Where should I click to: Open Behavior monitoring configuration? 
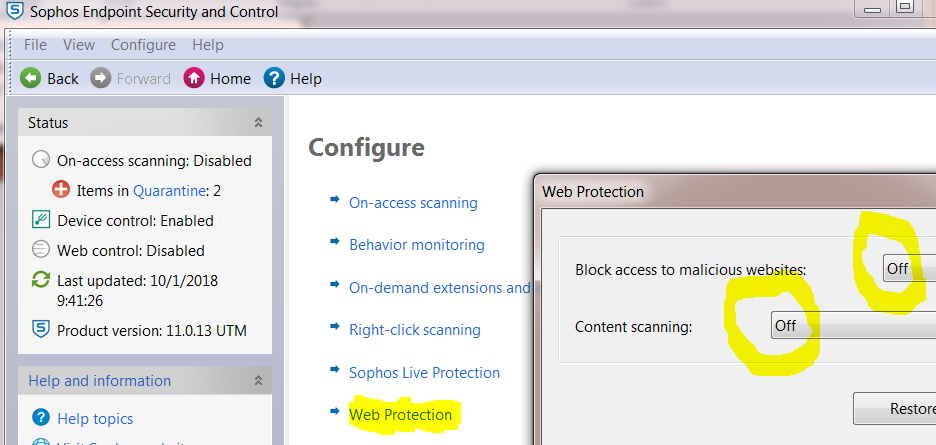[x=417, y=245]
